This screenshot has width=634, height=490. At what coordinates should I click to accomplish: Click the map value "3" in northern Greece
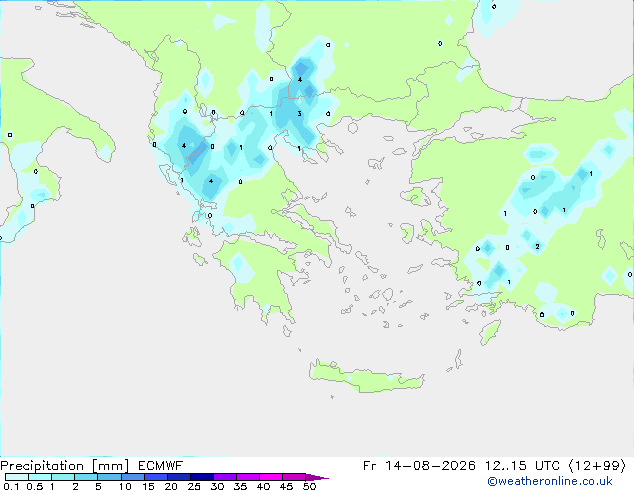[x=299, y=114]
